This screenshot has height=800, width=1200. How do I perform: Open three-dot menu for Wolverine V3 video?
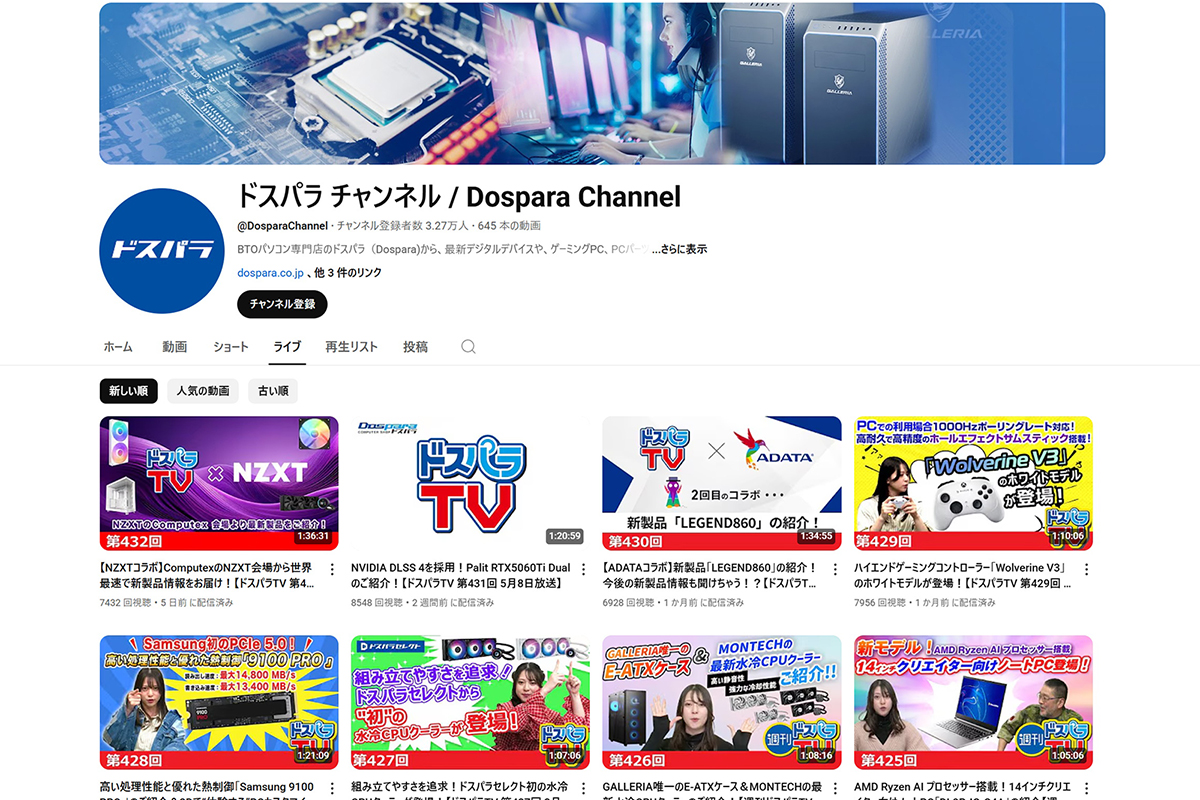click(x=1086, y=570)
